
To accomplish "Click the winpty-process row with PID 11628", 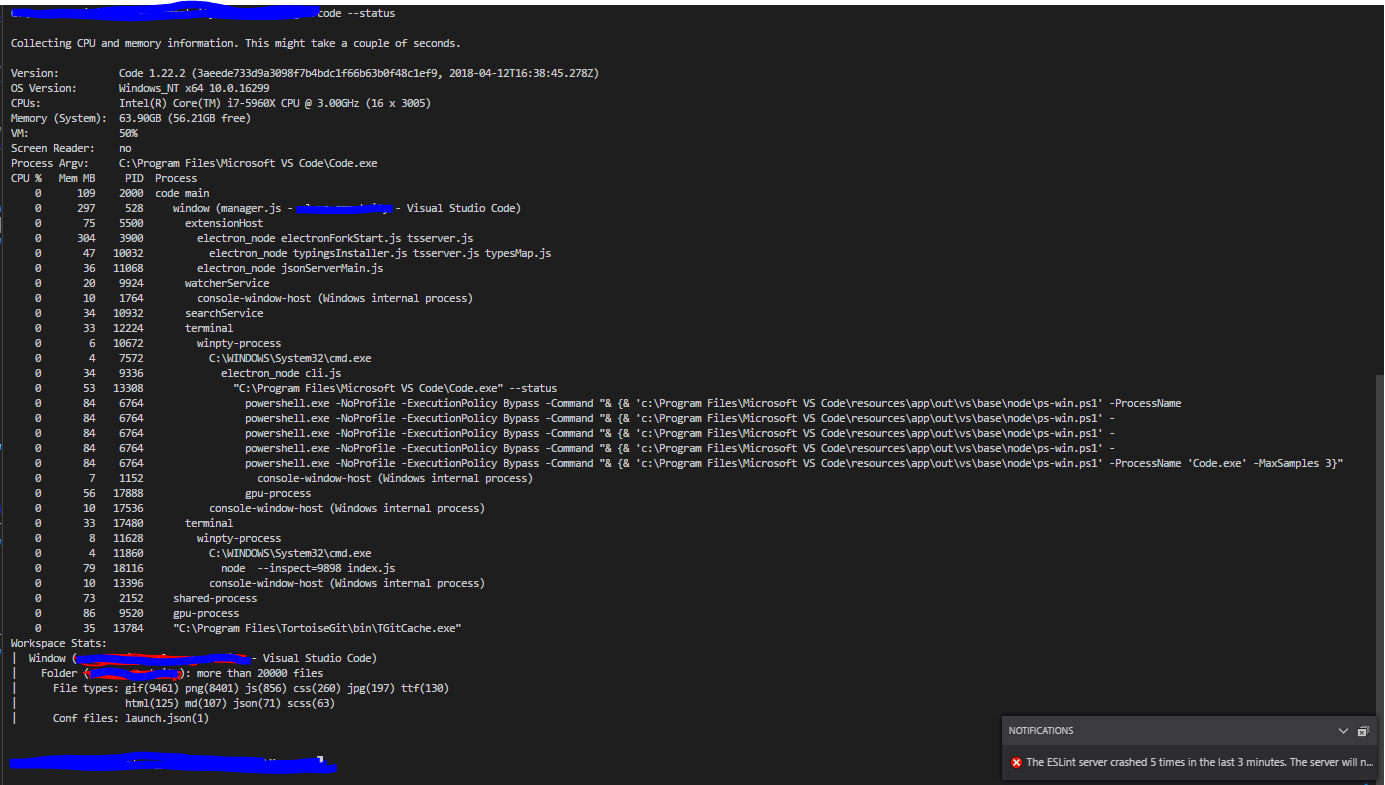I will (x=158, y=539).
